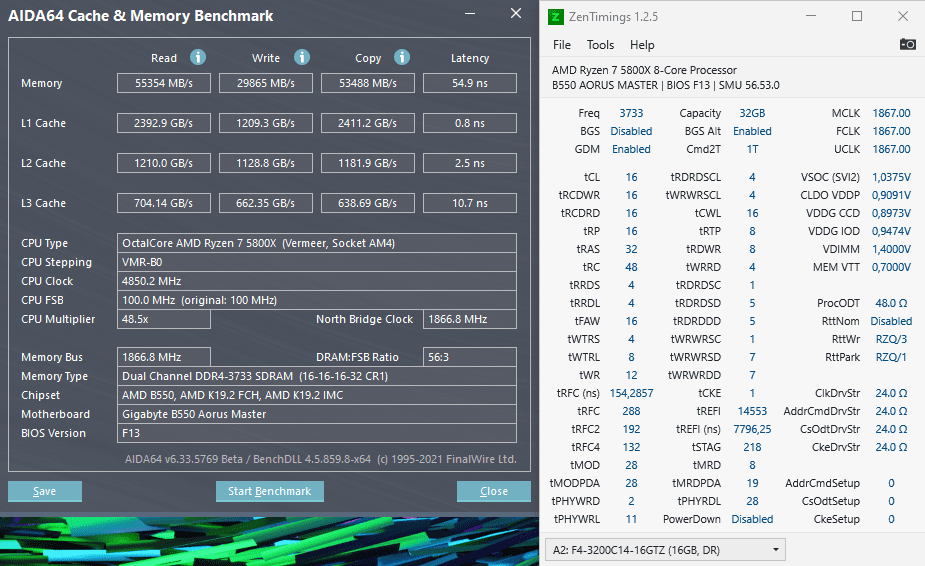925x566 pixels.
Task: Select Memory Copy value 53488 MB/s
Action: pos(368,83)
